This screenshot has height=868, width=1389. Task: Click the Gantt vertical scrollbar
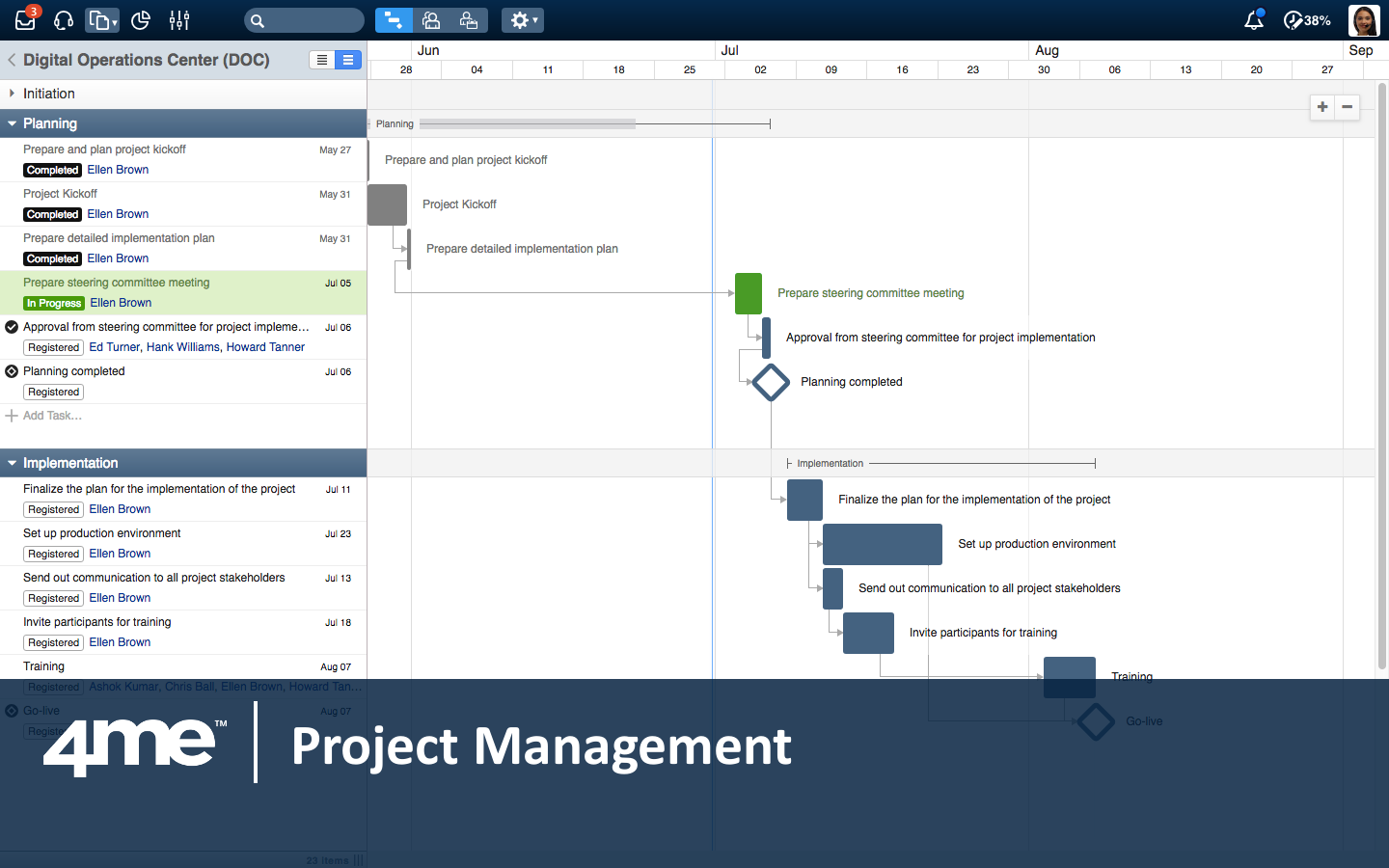point(1381,376)
